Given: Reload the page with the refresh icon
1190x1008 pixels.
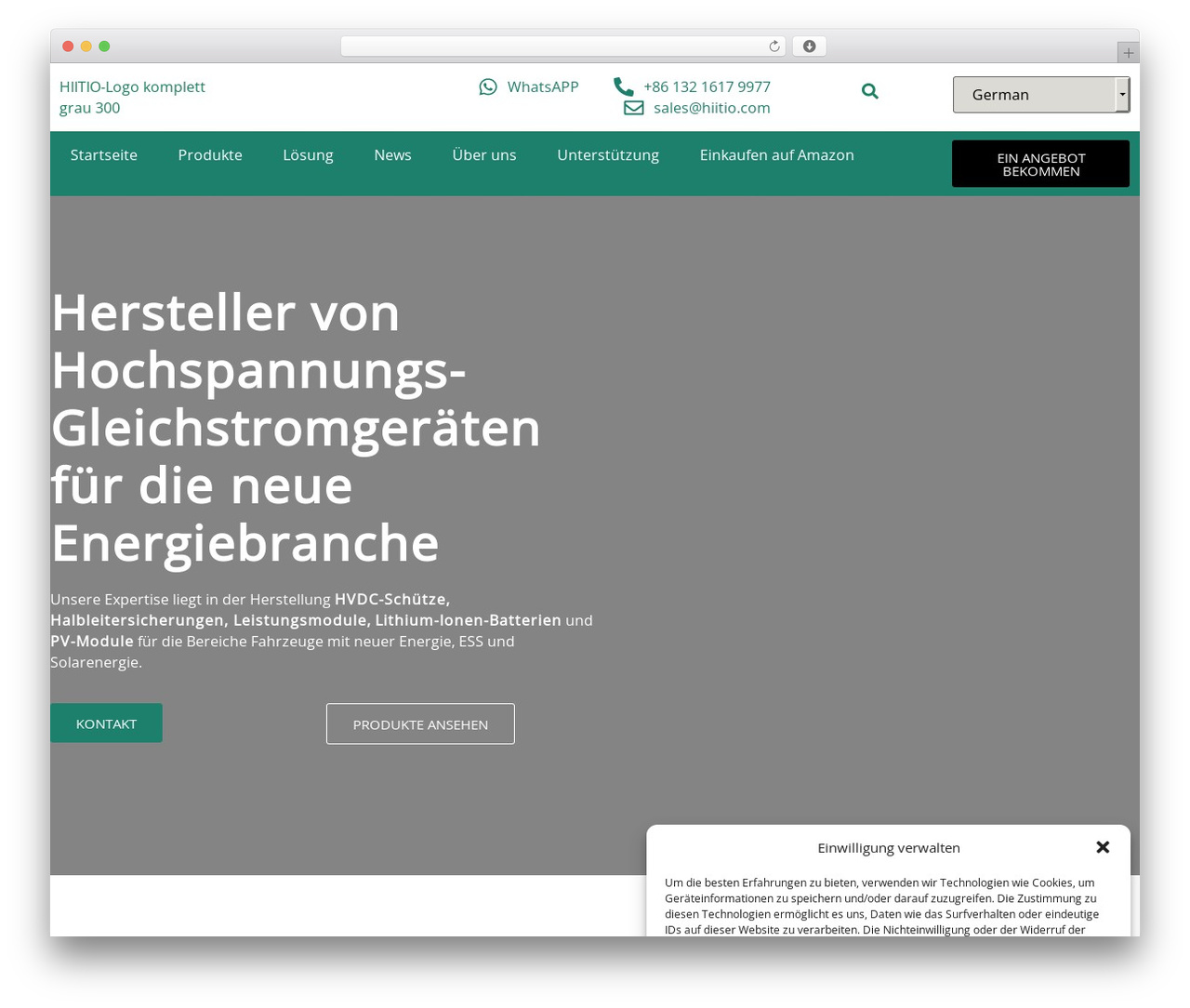Looking at the screenshot, I should (x=774, y=46).
